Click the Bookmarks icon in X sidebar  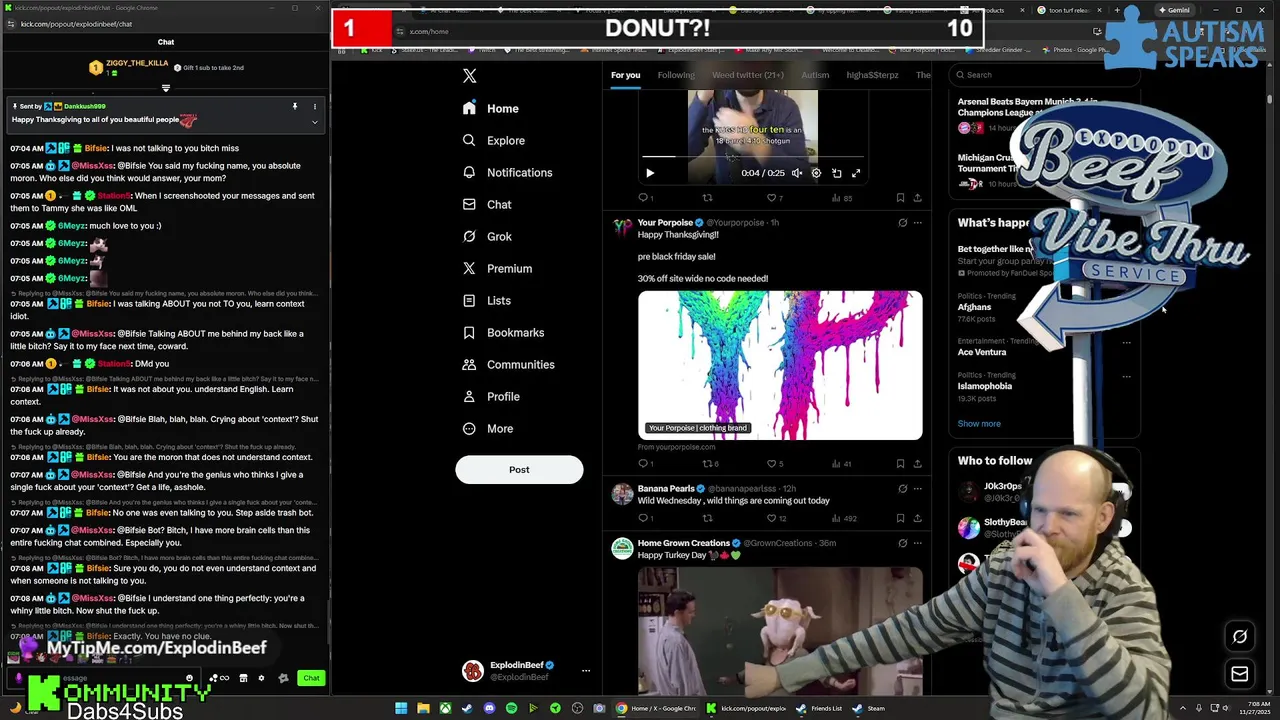[x=469, y=332]
